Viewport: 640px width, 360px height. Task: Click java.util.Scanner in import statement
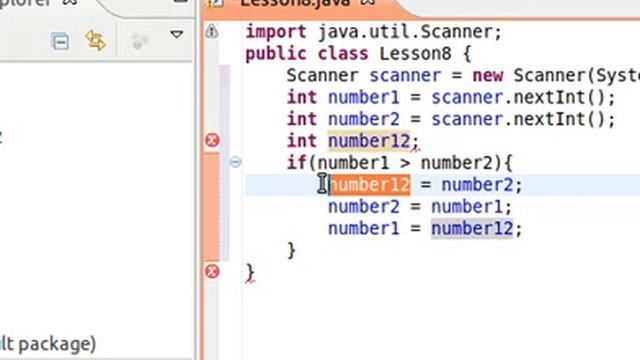[404, 32]
